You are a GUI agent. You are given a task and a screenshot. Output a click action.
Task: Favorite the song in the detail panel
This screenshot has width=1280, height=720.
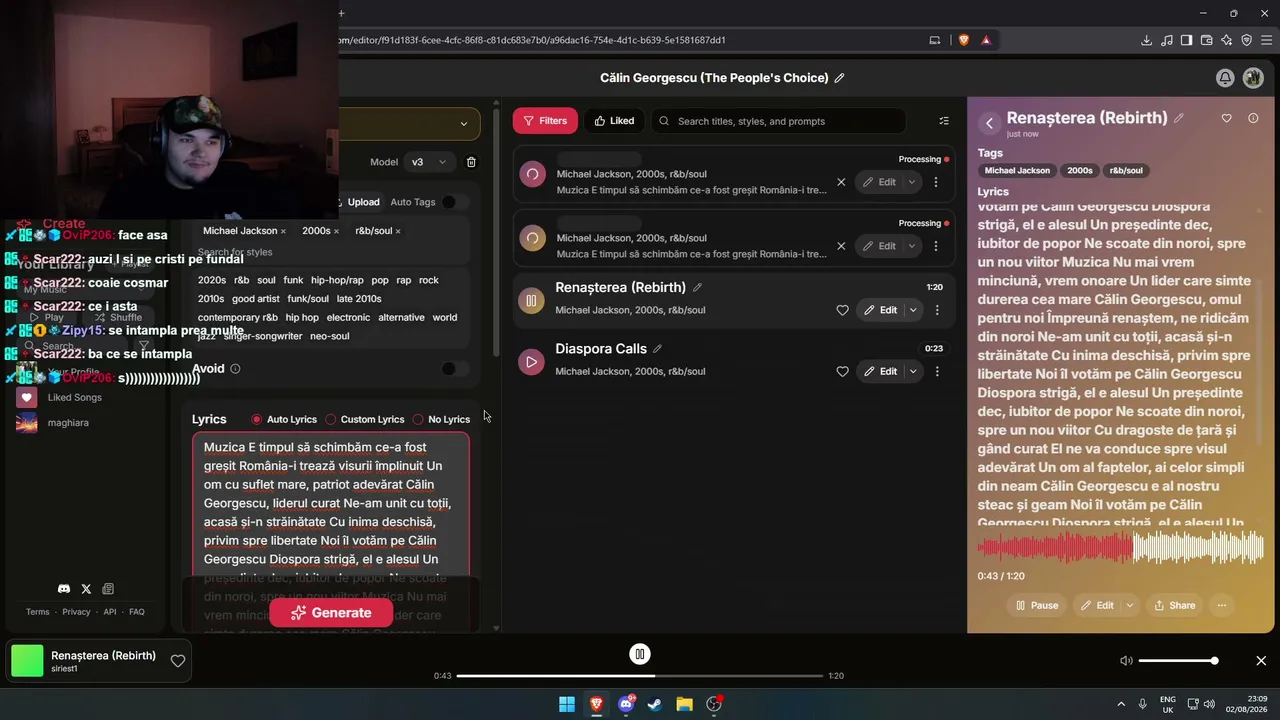point(1227,118)
